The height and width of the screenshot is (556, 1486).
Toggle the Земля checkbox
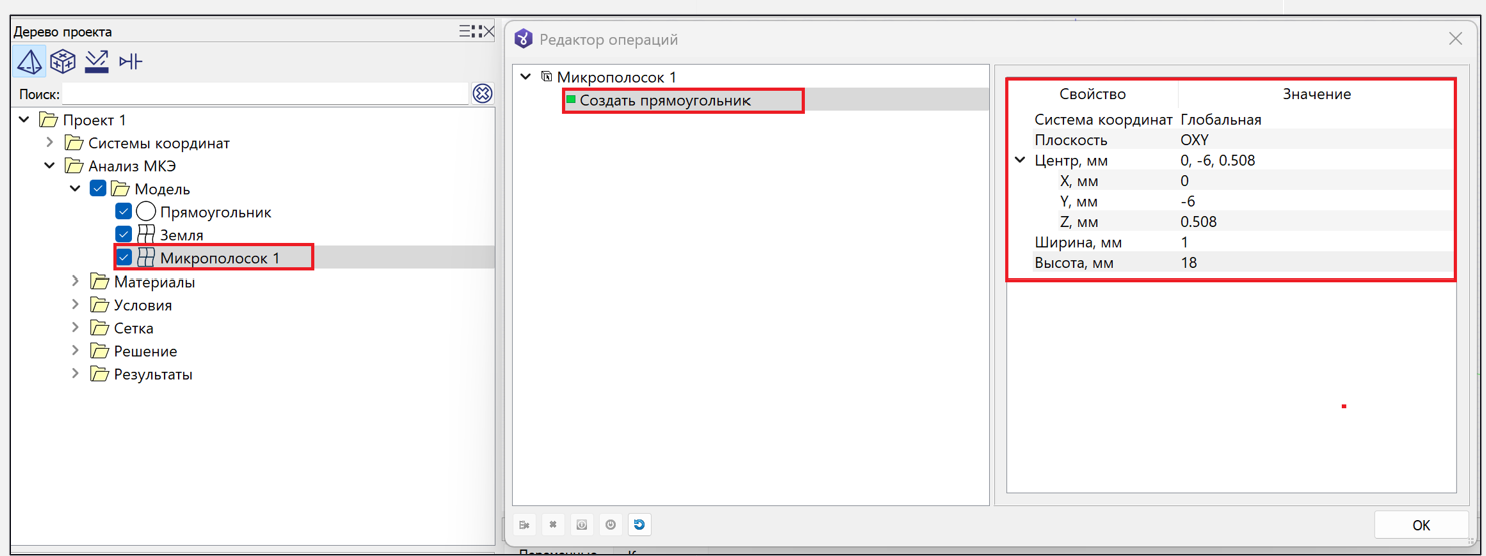123,235
